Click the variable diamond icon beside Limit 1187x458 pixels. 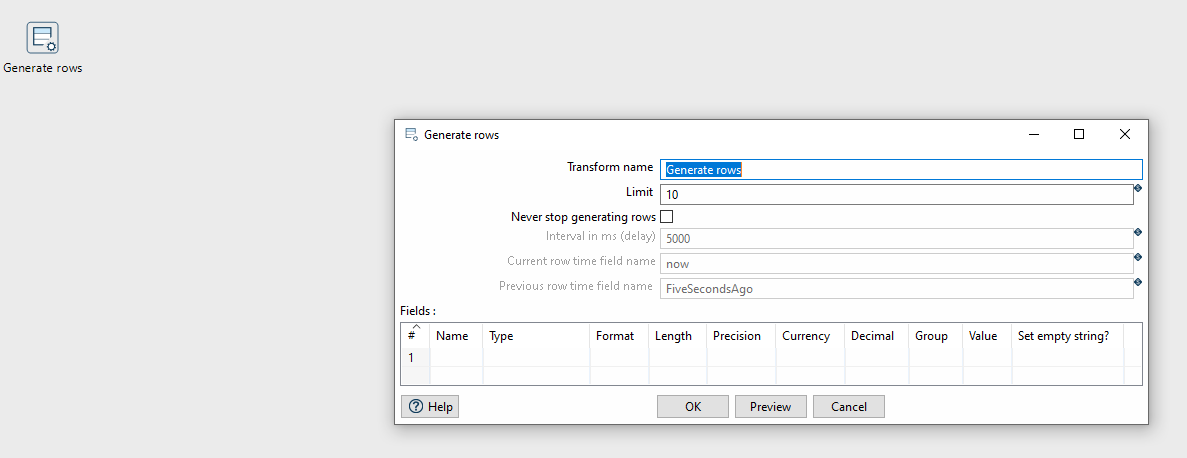point(1138,188)
